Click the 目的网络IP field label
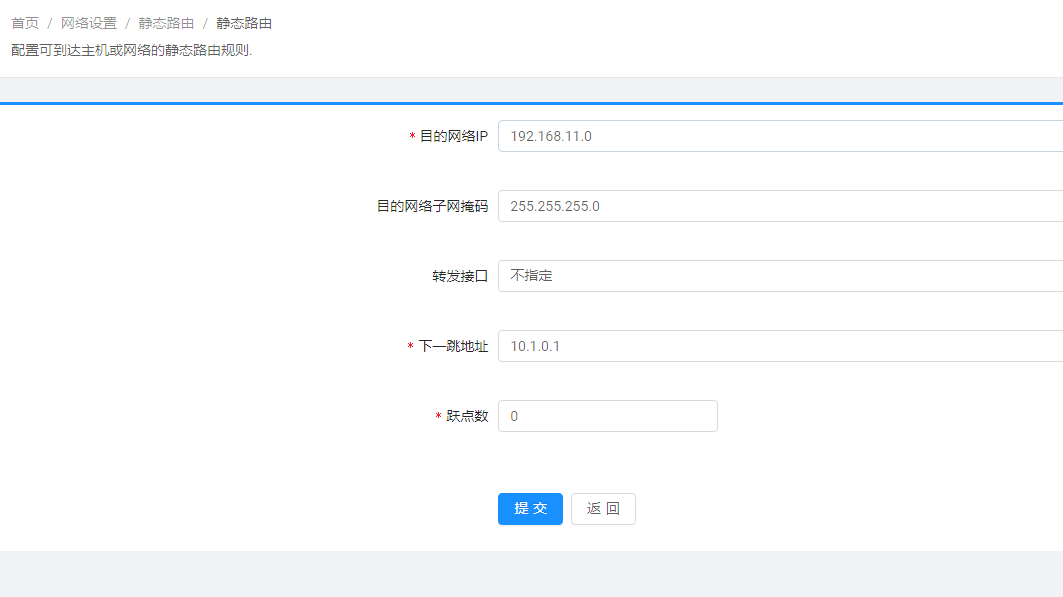 [x=454, y=136]
